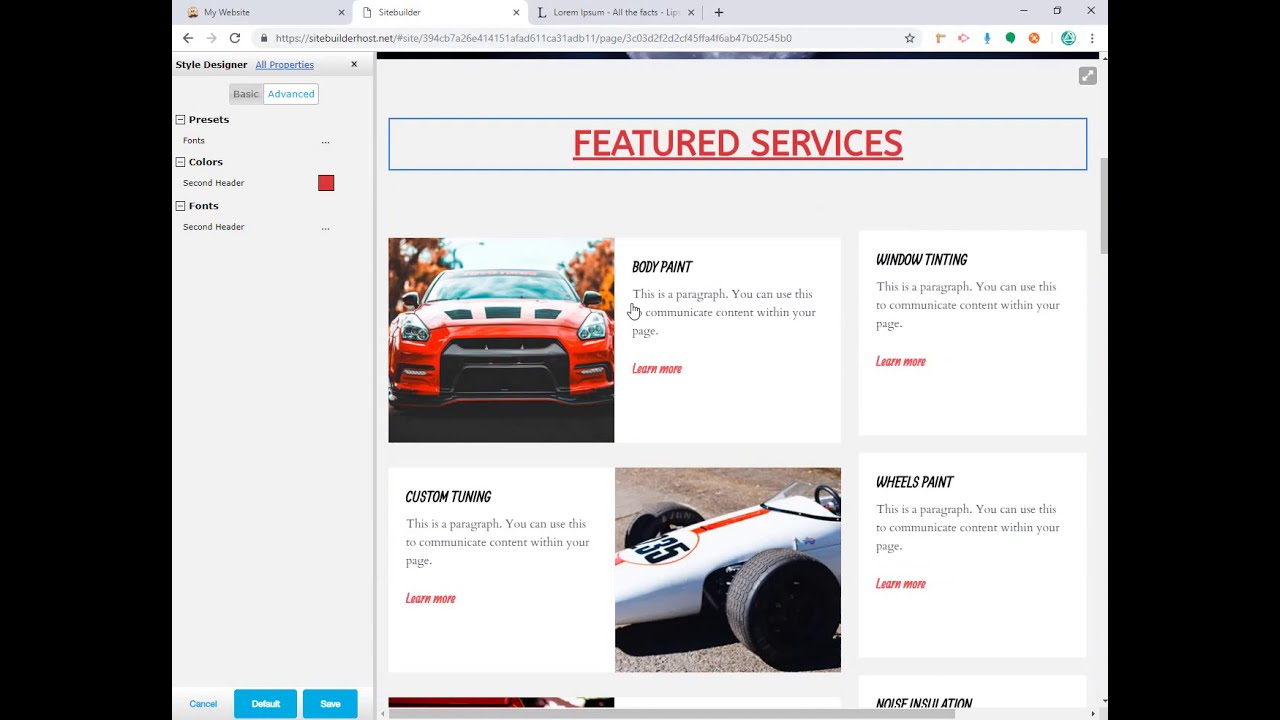Pick the Second Header red color swatch

pos(326,183)
